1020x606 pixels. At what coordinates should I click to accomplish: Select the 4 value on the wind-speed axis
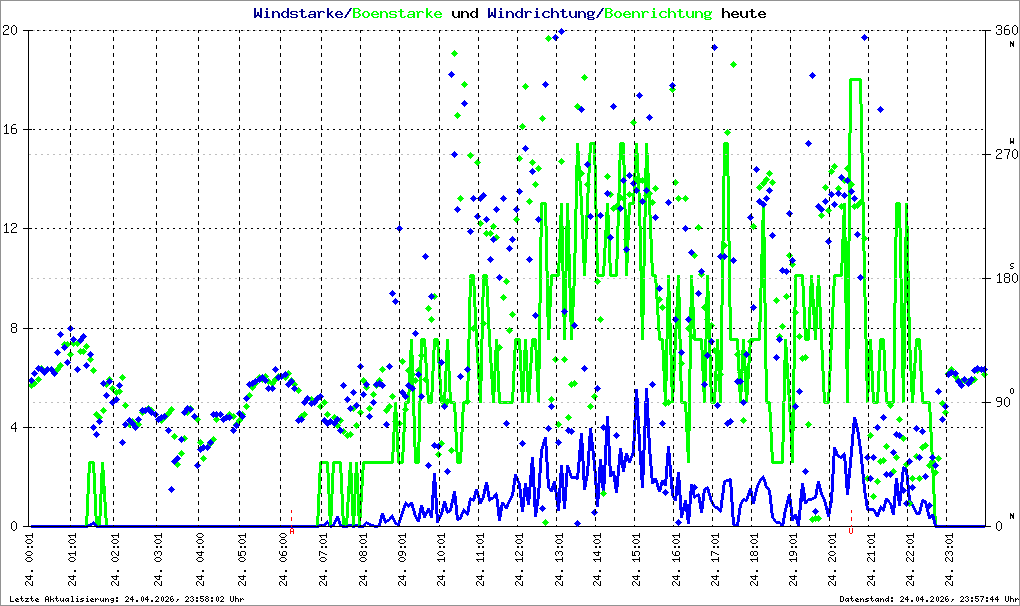[x=14, y=427]
